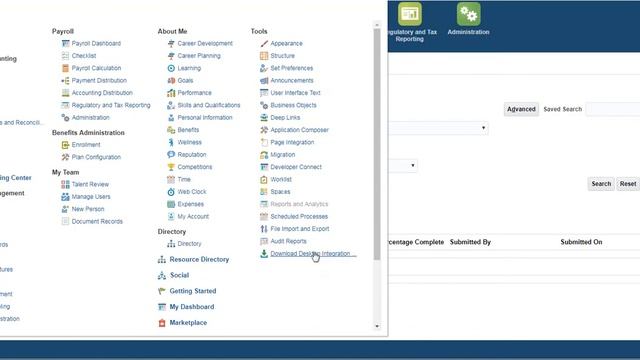Viewport: 640px width, 360px height.
Task: Open the Saved Search combo box
Action: coord(613,109)
